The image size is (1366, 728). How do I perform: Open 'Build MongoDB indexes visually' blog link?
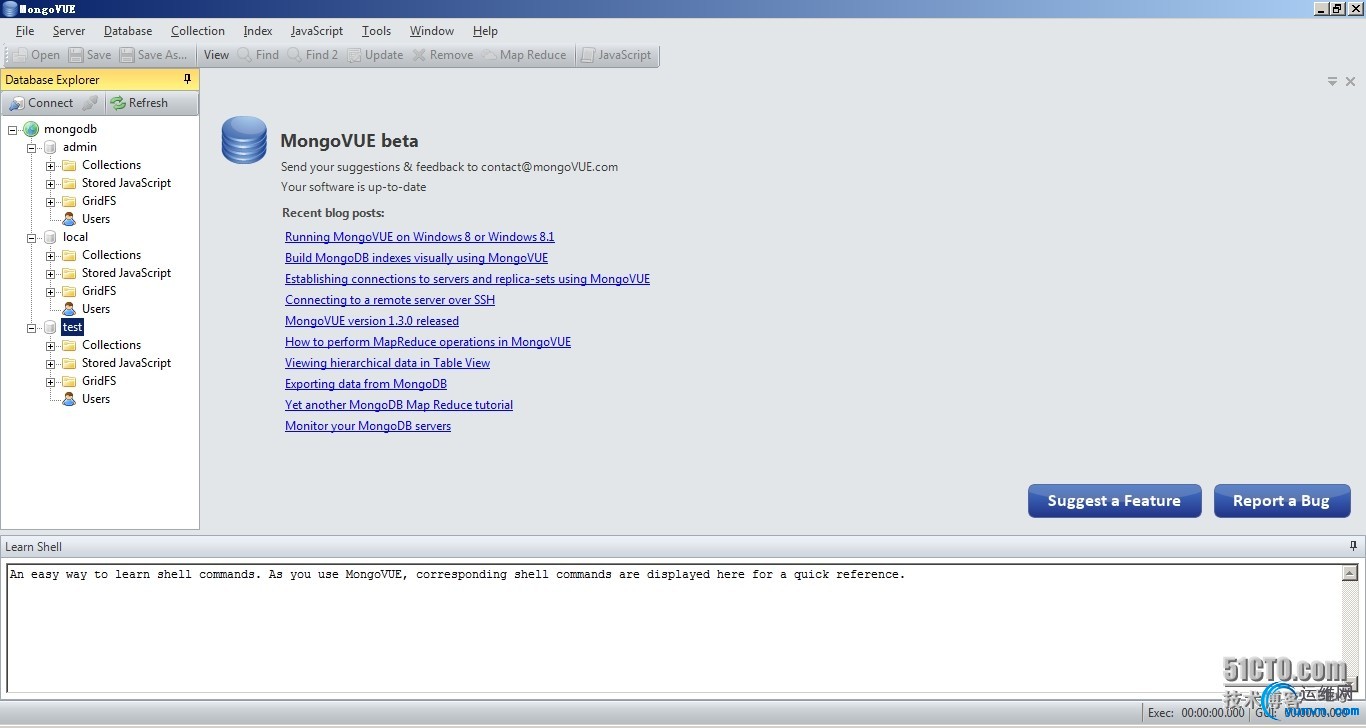[416, 258]
